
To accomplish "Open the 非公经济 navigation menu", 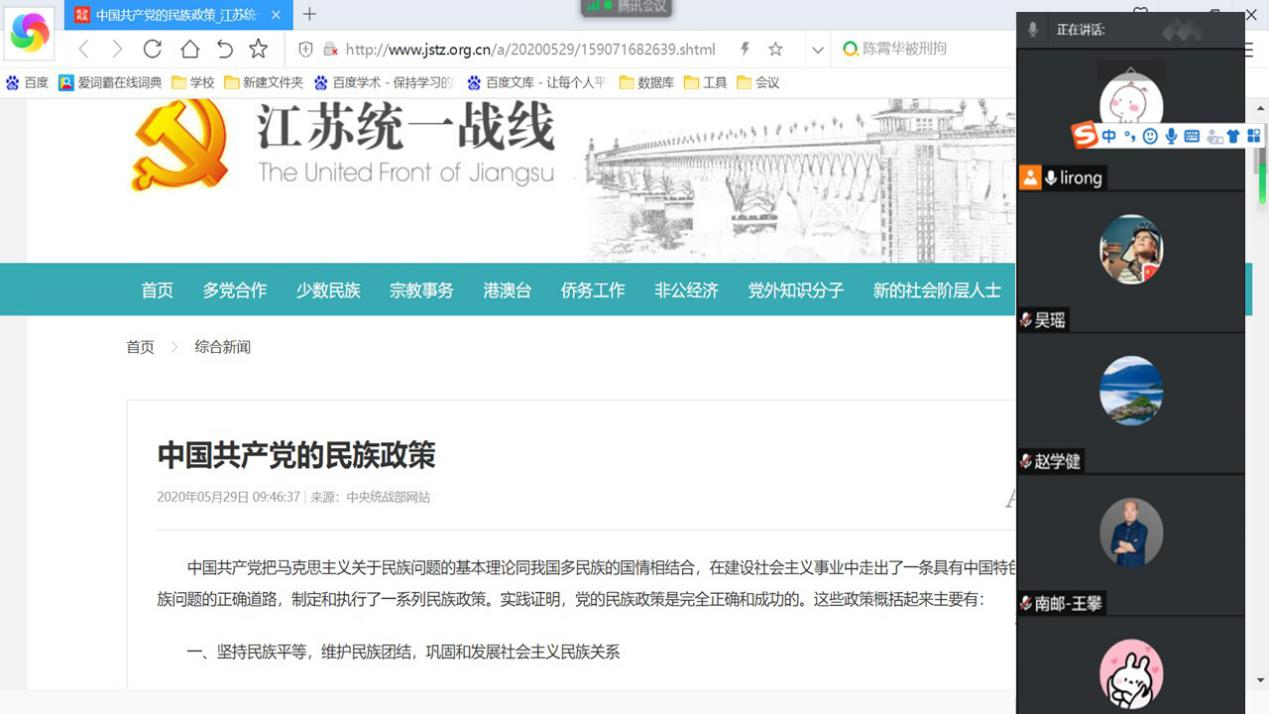I will coord(686,290).
